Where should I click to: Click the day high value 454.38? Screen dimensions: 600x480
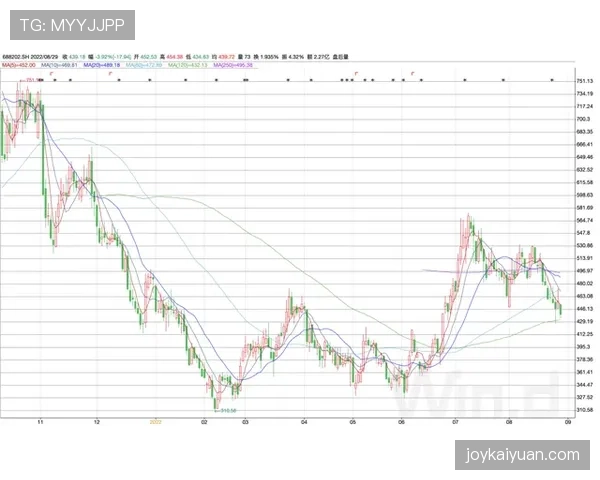[x=174, y=57]
